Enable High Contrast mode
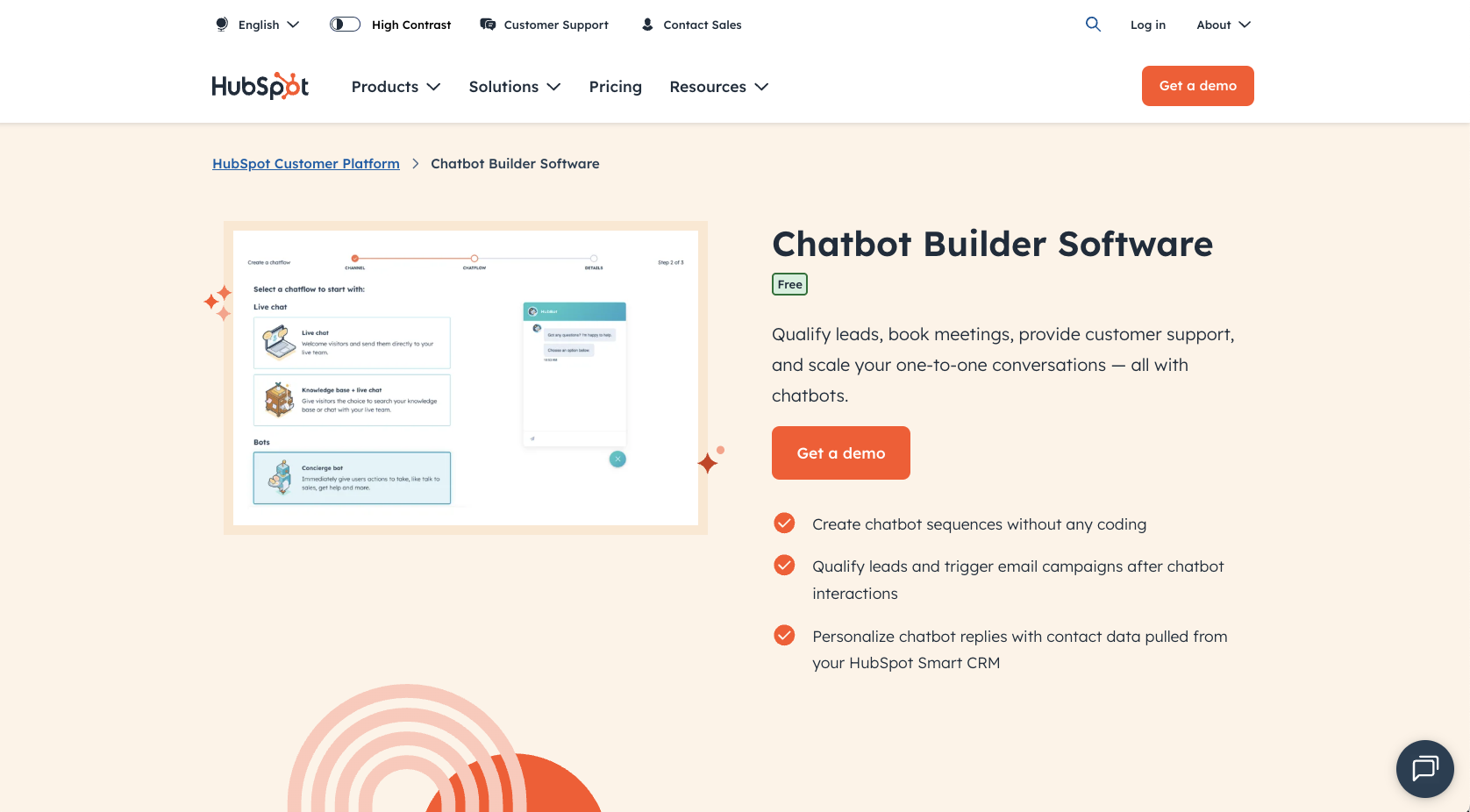The width and height of the screenshot is (1470, 812). [344, 24]
